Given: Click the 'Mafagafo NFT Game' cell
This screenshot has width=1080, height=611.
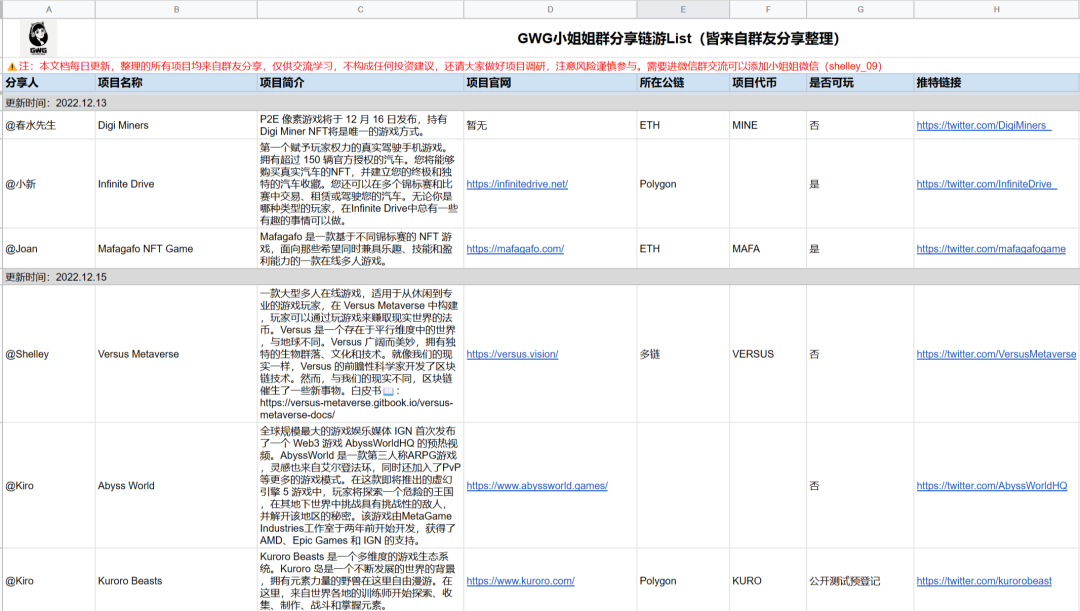Looking at the screenshot, I should tap(176, 249).
